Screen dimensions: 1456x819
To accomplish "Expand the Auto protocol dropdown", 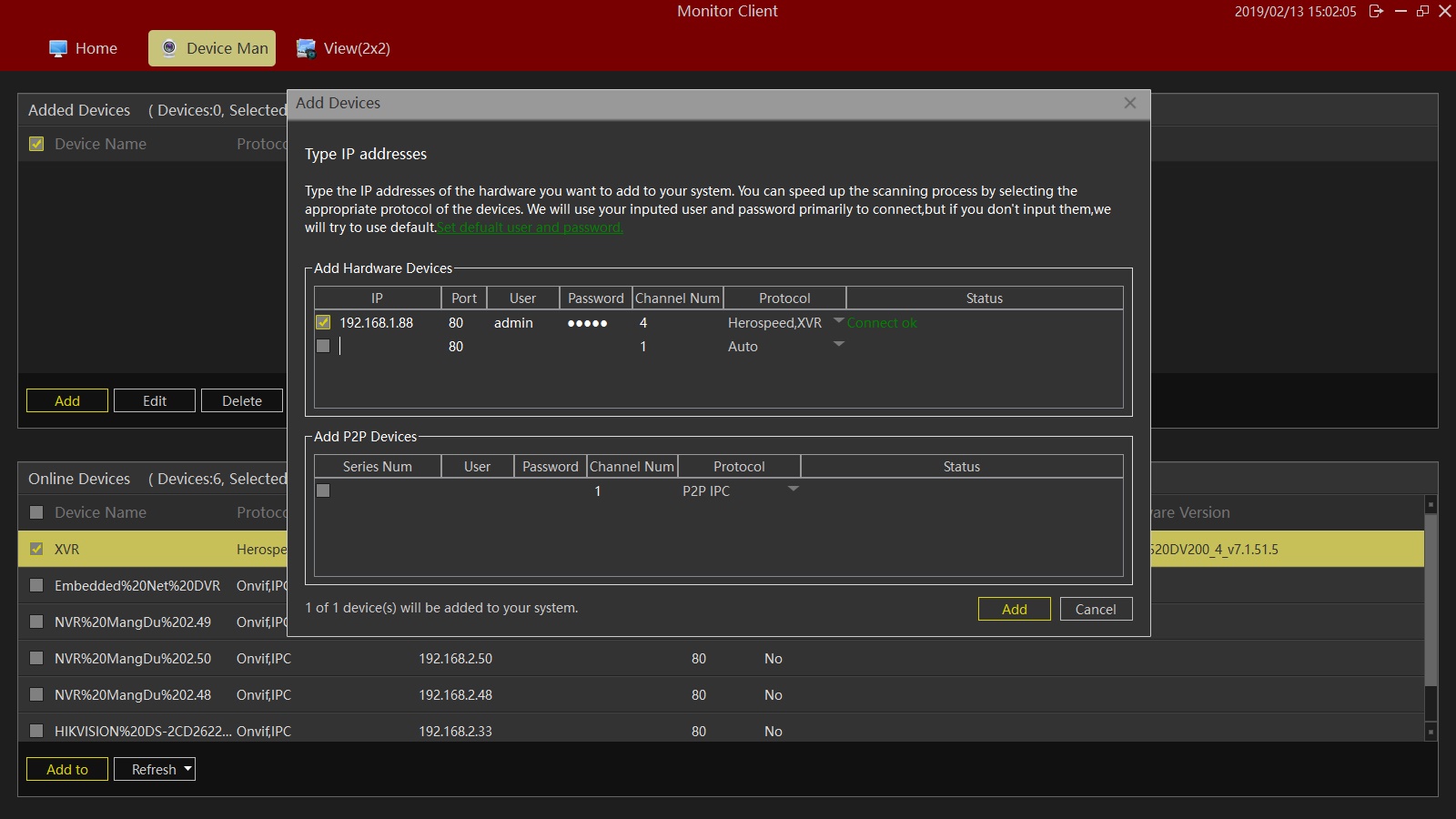I will [838, 344].
